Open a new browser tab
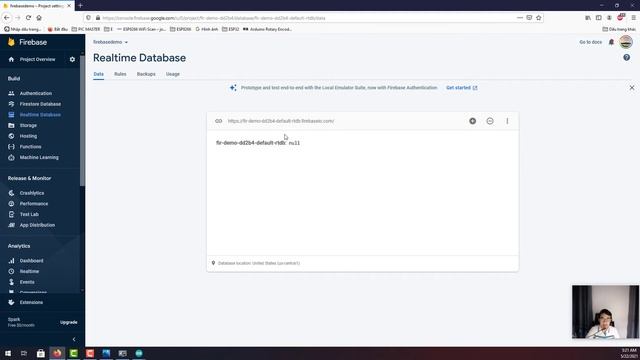Image resolution: width=640 pixels, height=360 pixels. 80,6
